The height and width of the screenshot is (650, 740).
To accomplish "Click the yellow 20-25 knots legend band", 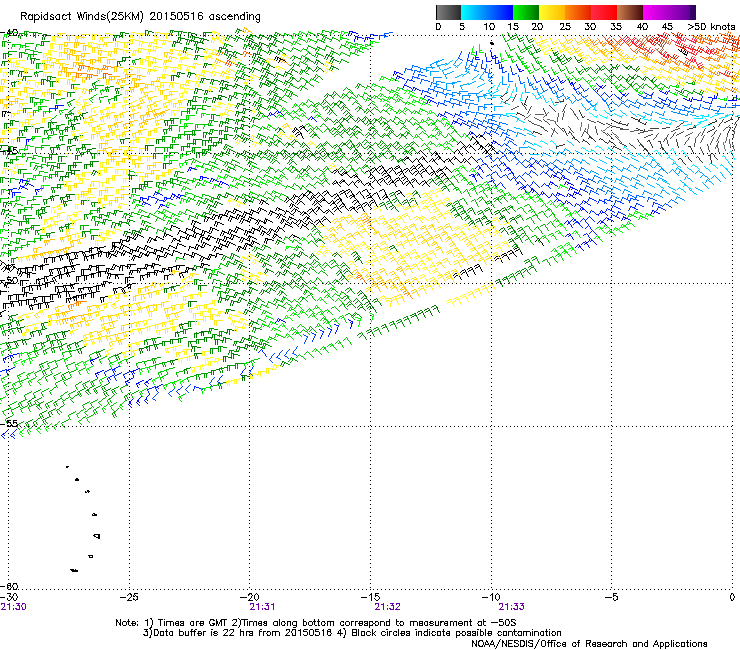I will (x=552, y=12).
